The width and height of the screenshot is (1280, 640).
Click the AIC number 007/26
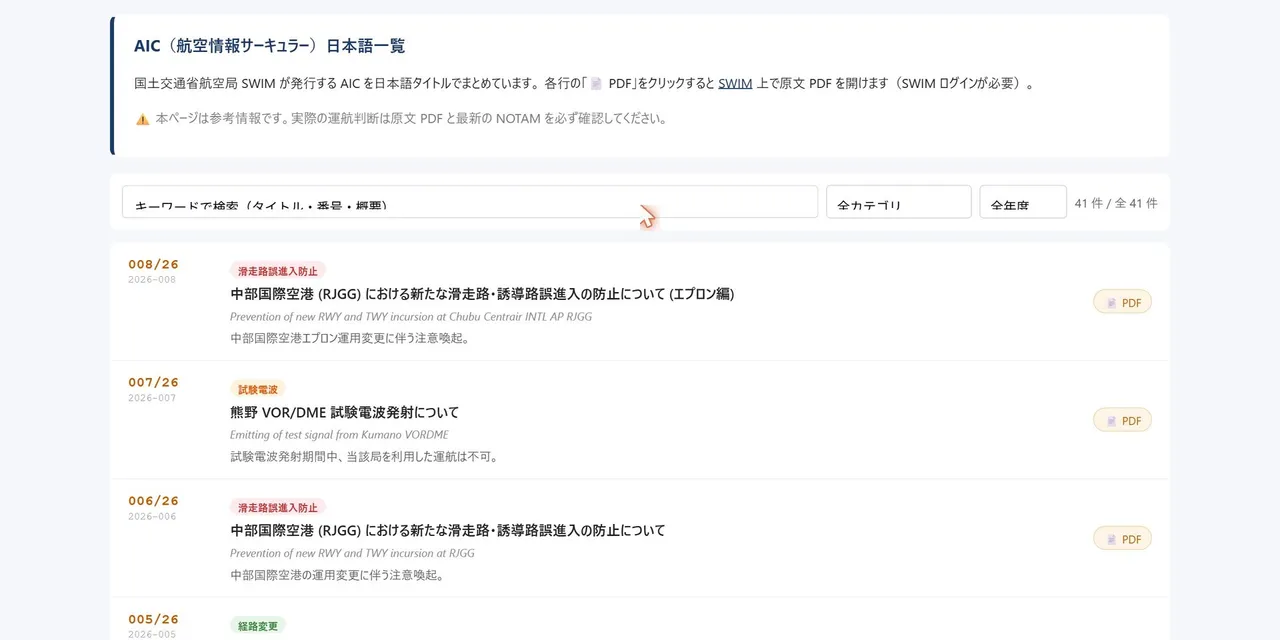point(153,382)
